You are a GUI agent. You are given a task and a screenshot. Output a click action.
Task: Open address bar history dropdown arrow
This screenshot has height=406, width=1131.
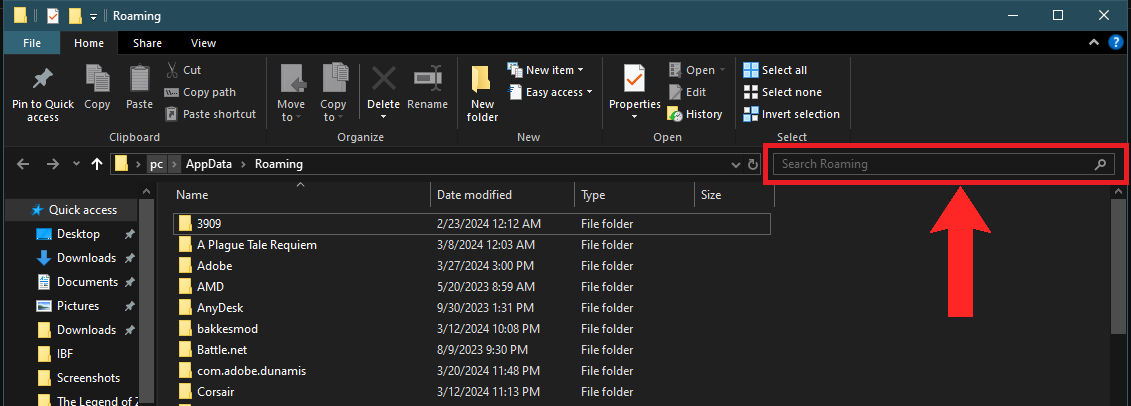[x=736, y=164]
